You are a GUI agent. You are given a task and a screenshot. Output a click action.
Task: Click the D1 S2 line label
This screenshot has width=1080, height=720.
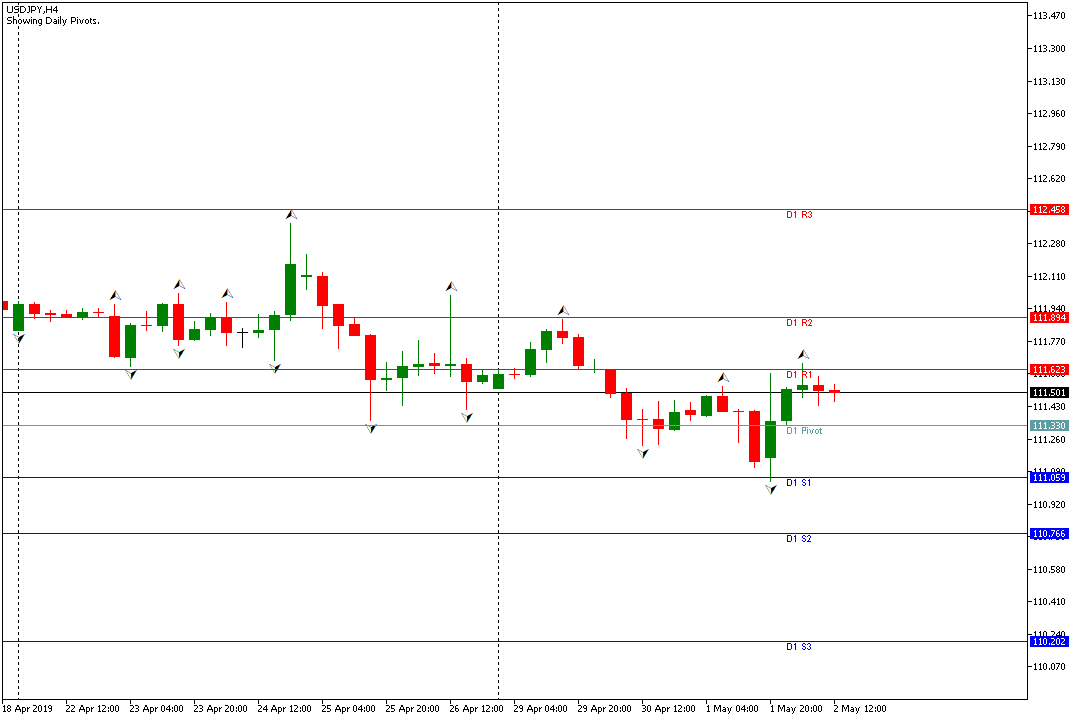point(799,539)
